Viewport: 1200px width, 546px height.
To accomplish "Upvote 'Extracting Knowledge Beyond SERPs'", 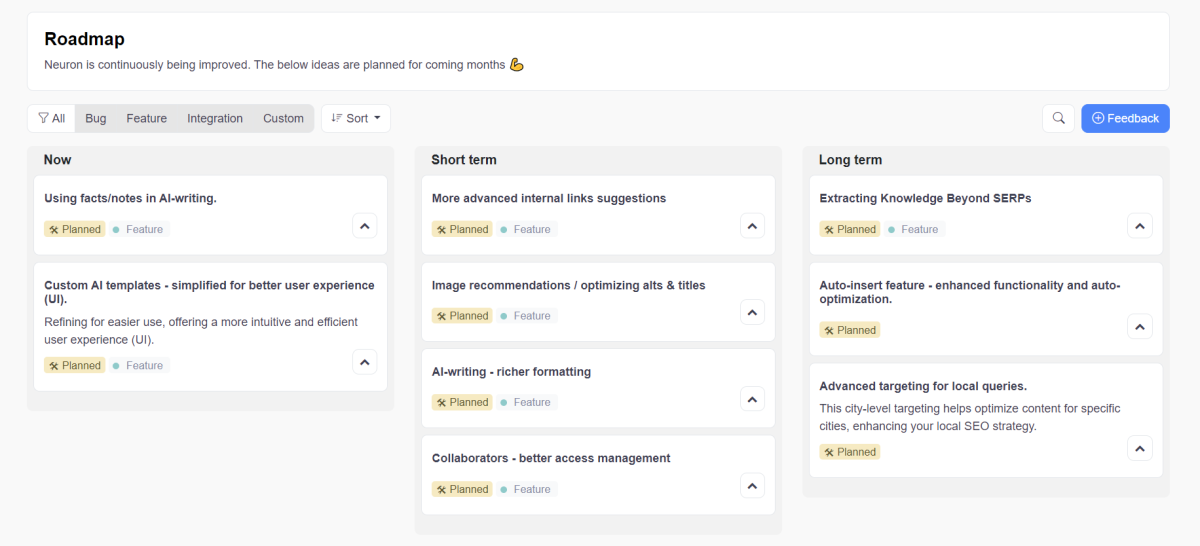I will [1139, 226].
